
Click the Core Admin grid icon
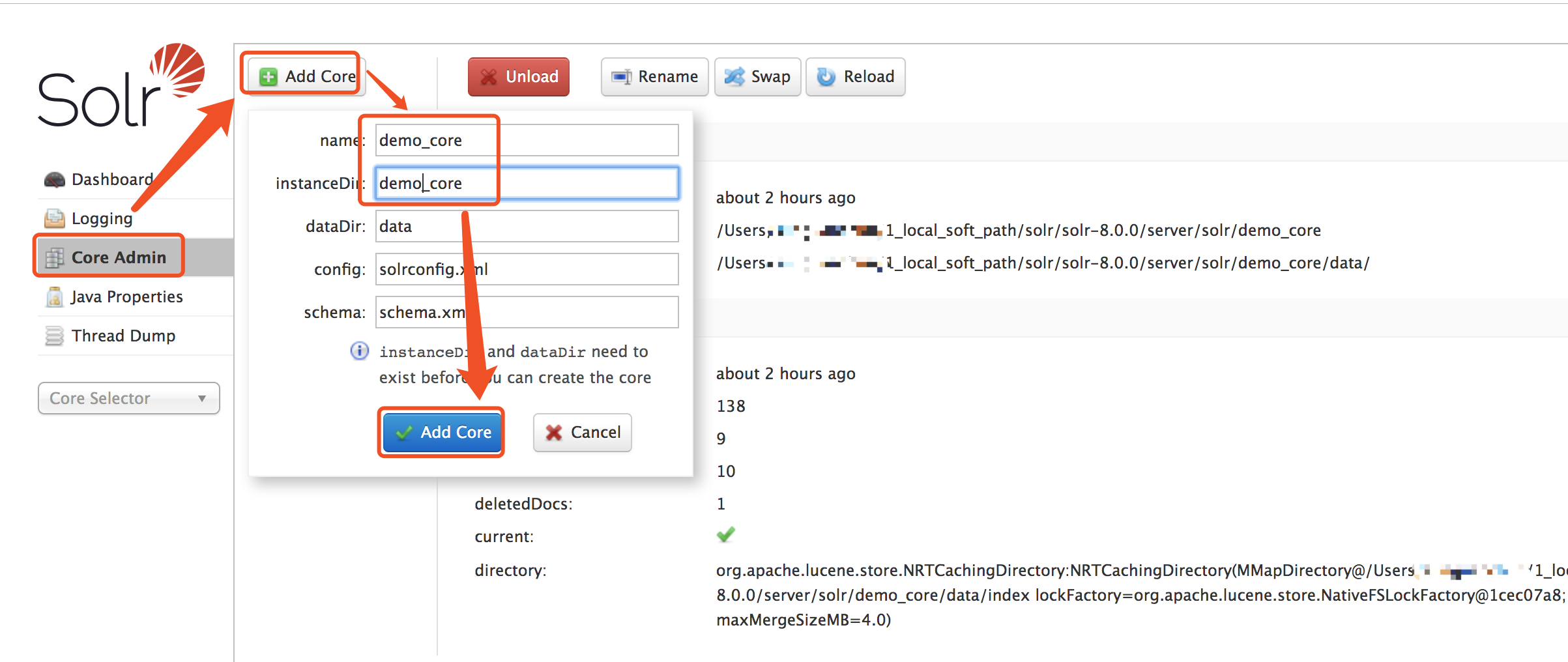click(55, 258)
